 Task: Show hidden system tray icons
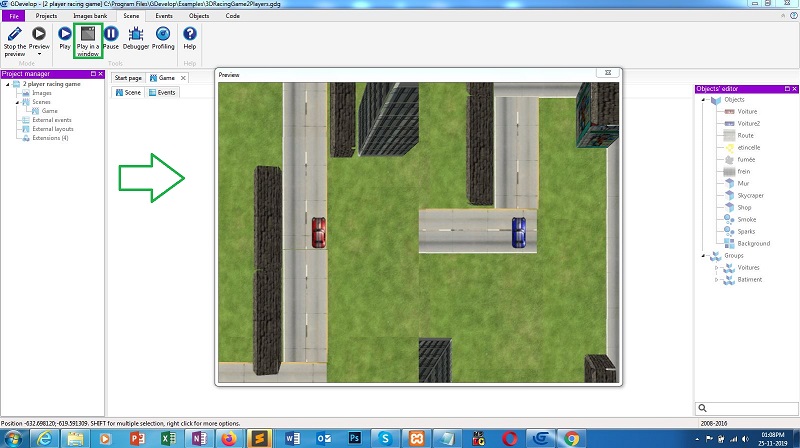(697, 439)
